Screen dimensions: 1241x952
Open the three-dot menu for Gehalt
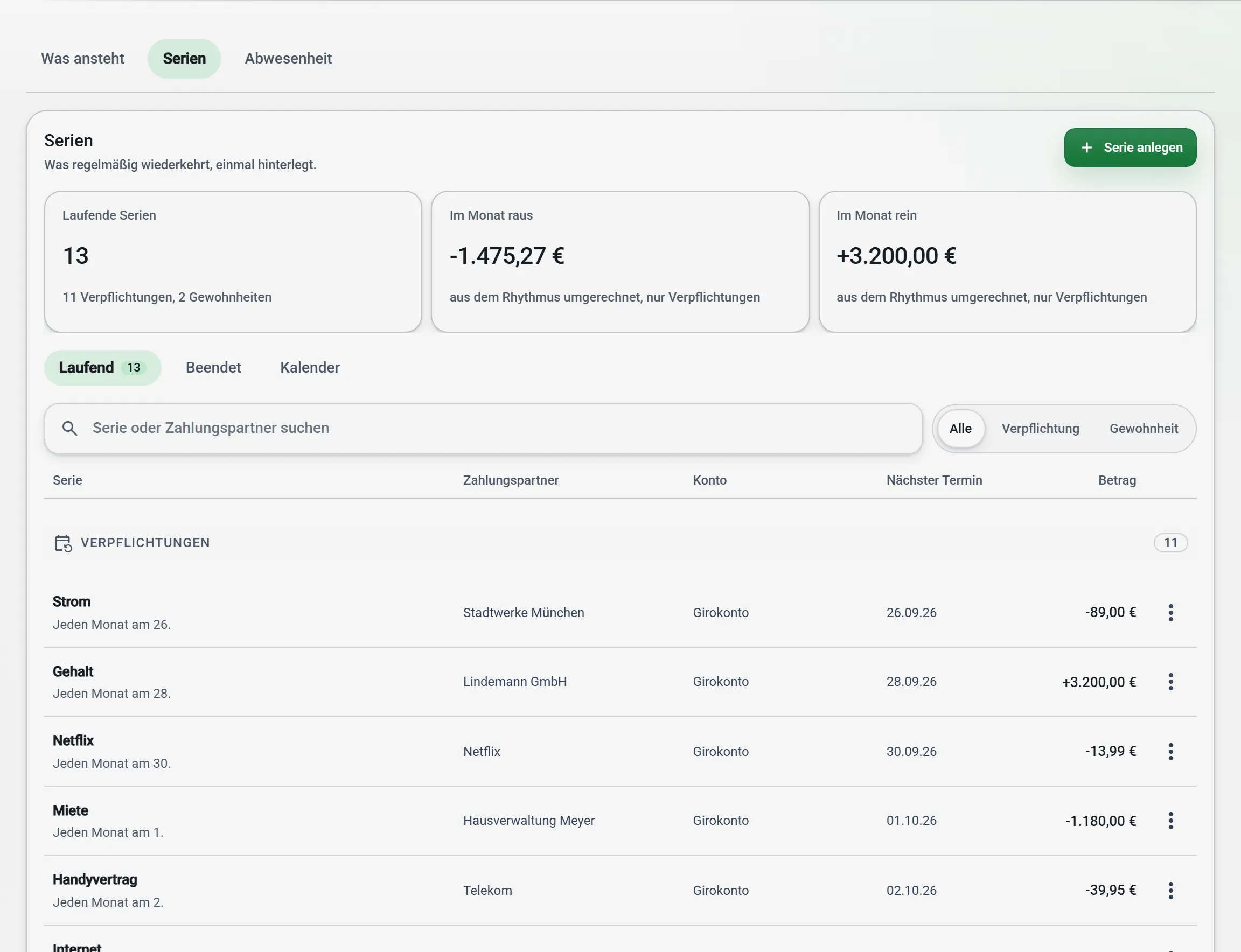[x=1170, y=682]
